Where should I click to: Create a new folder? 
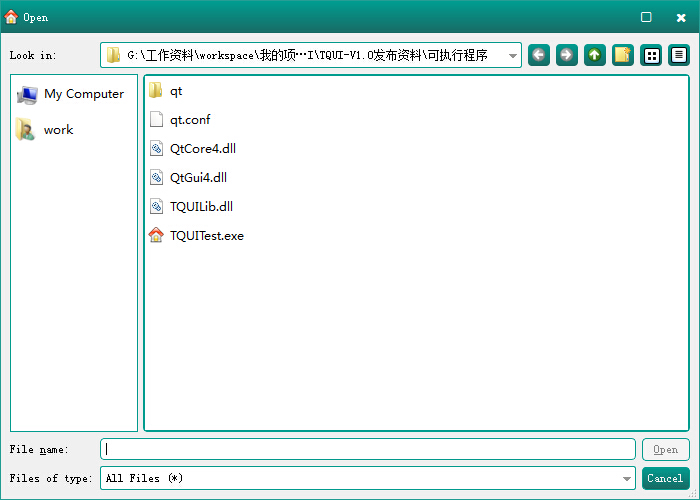coord(623,55)
